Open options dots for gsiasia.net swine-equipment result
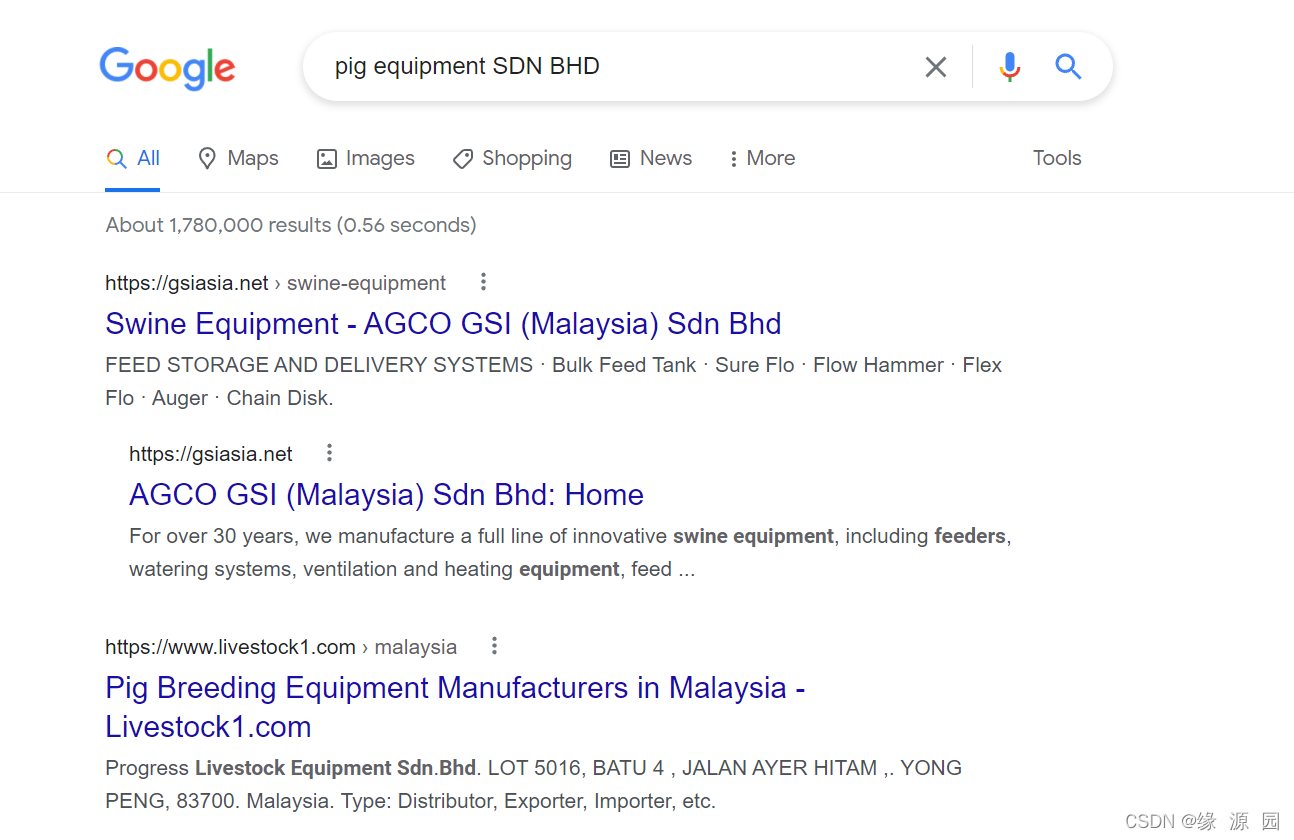 coord(483,282)
